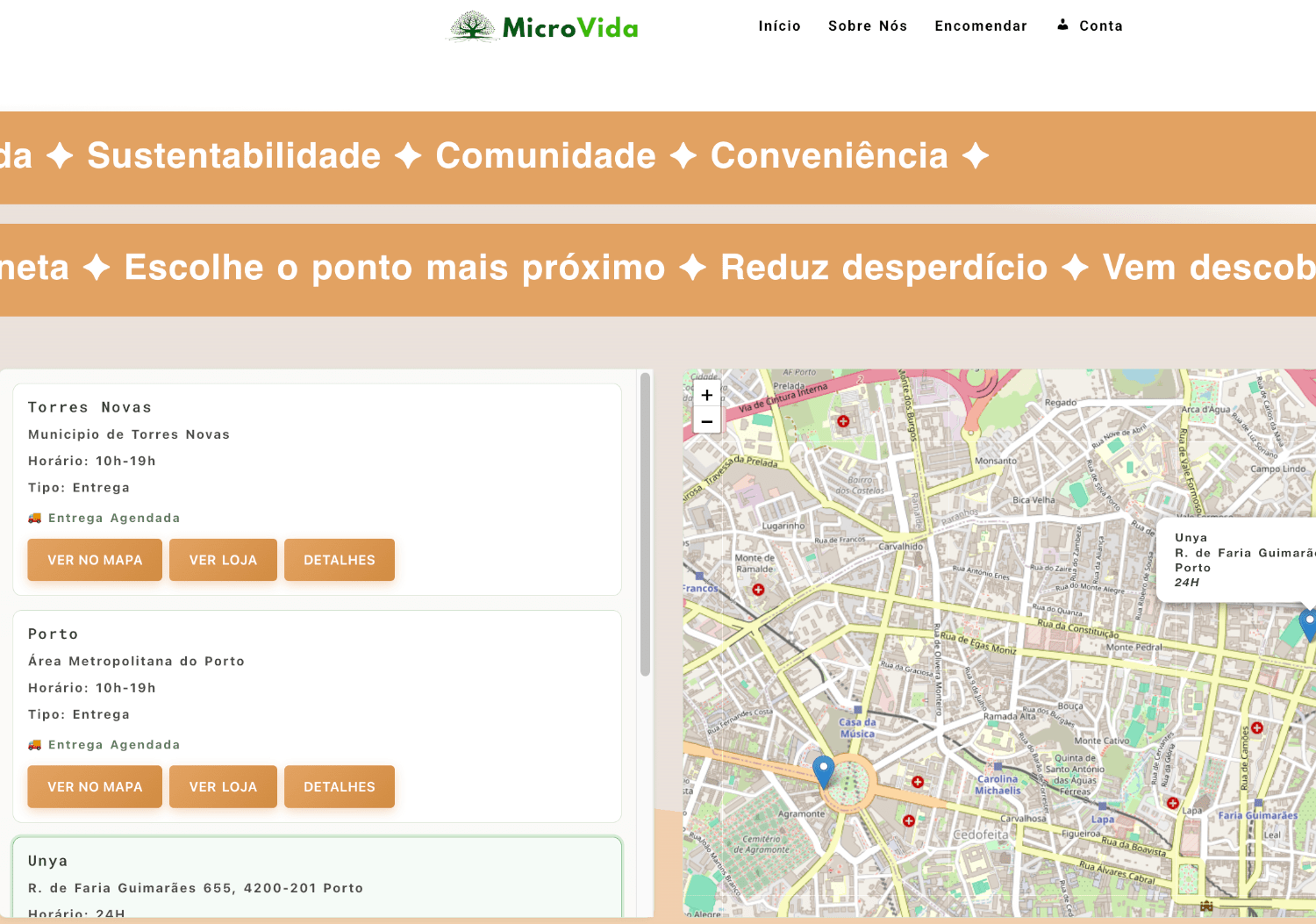Open DETALHES for Torres Novas
This screenshot has width=1316, height=924.
340,559
